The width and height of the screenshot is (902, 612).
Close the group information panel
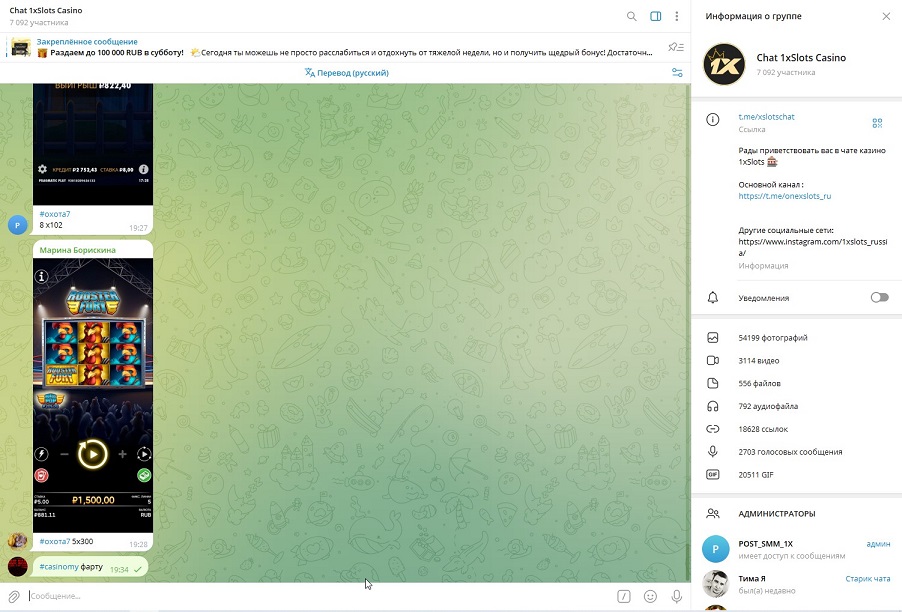pos(886,16)
